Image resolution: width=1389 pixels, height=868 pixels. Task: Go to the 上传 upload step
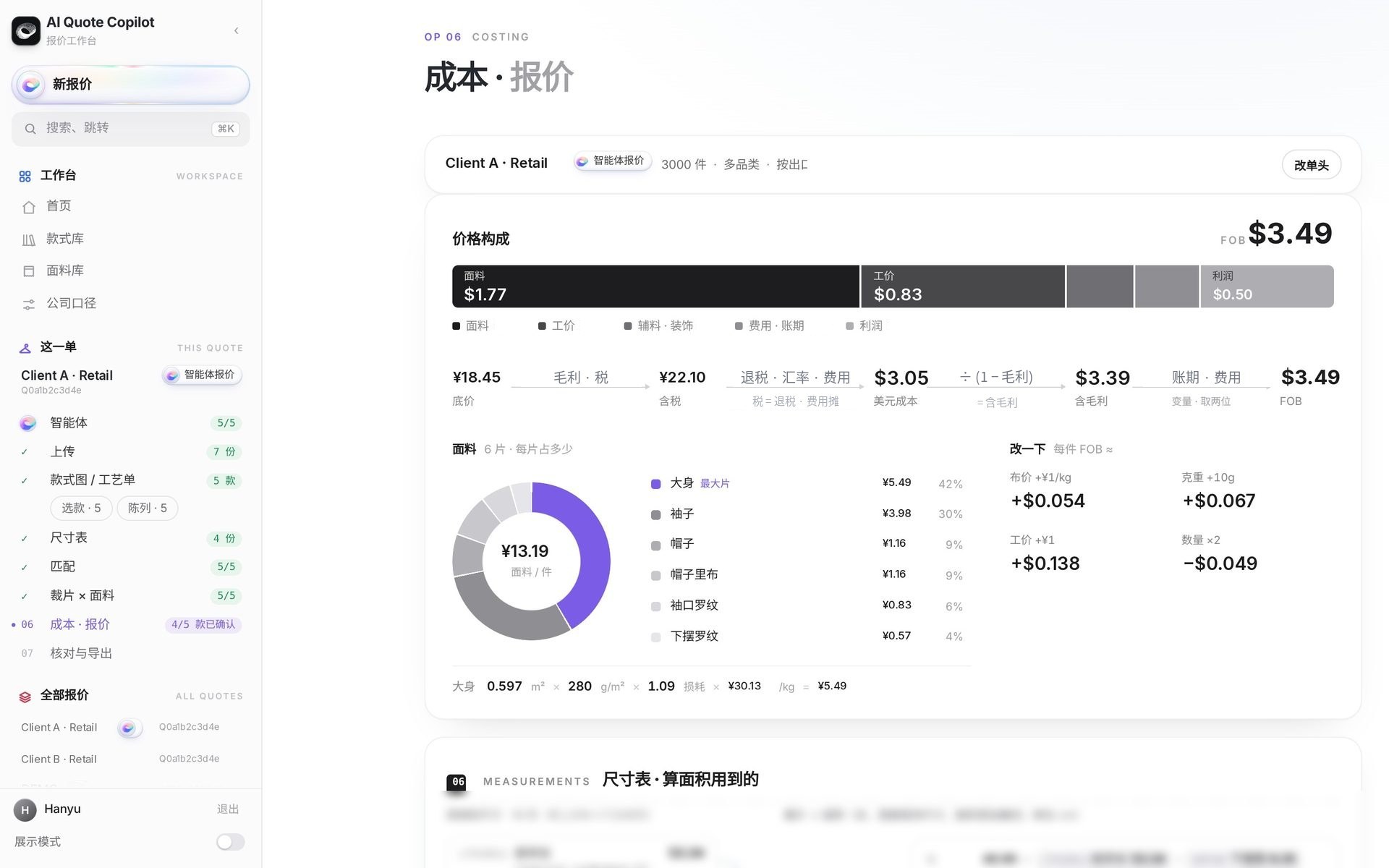point(131,451)
